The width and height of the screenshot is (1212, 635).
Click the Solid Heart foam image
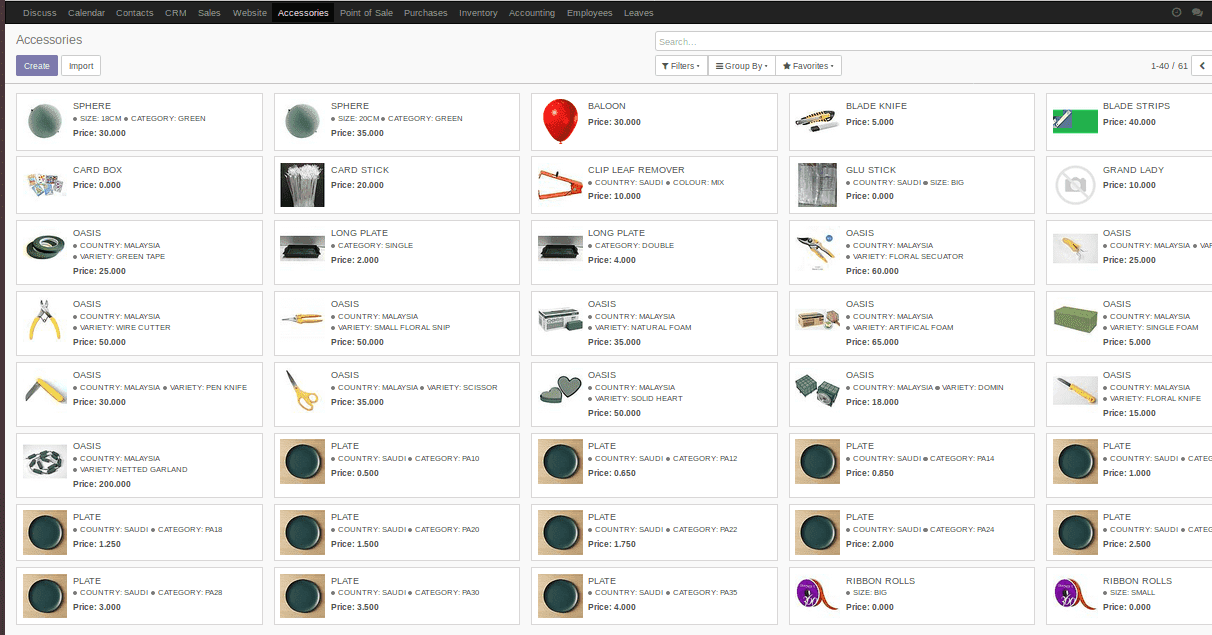[560, 391]
